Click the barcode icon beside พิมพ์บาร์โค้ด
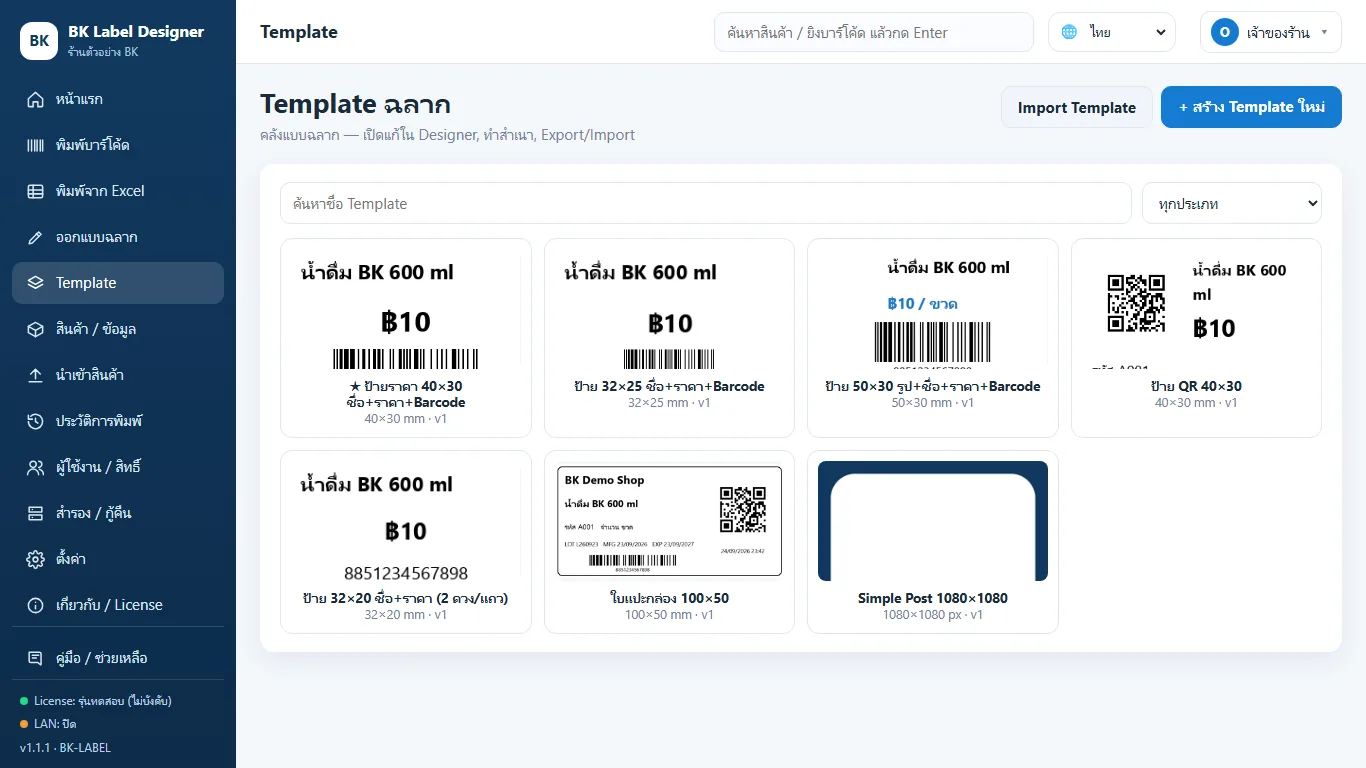The image size is (1366, 768). [36, 145]
